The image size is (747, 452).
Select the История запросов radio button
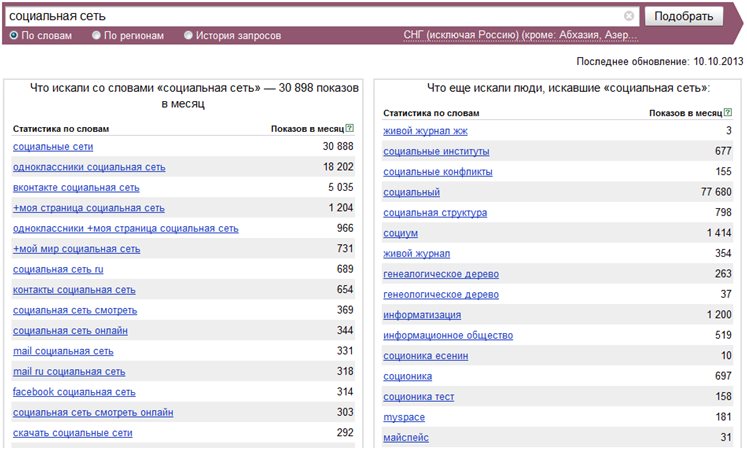(x=188, y=35)
